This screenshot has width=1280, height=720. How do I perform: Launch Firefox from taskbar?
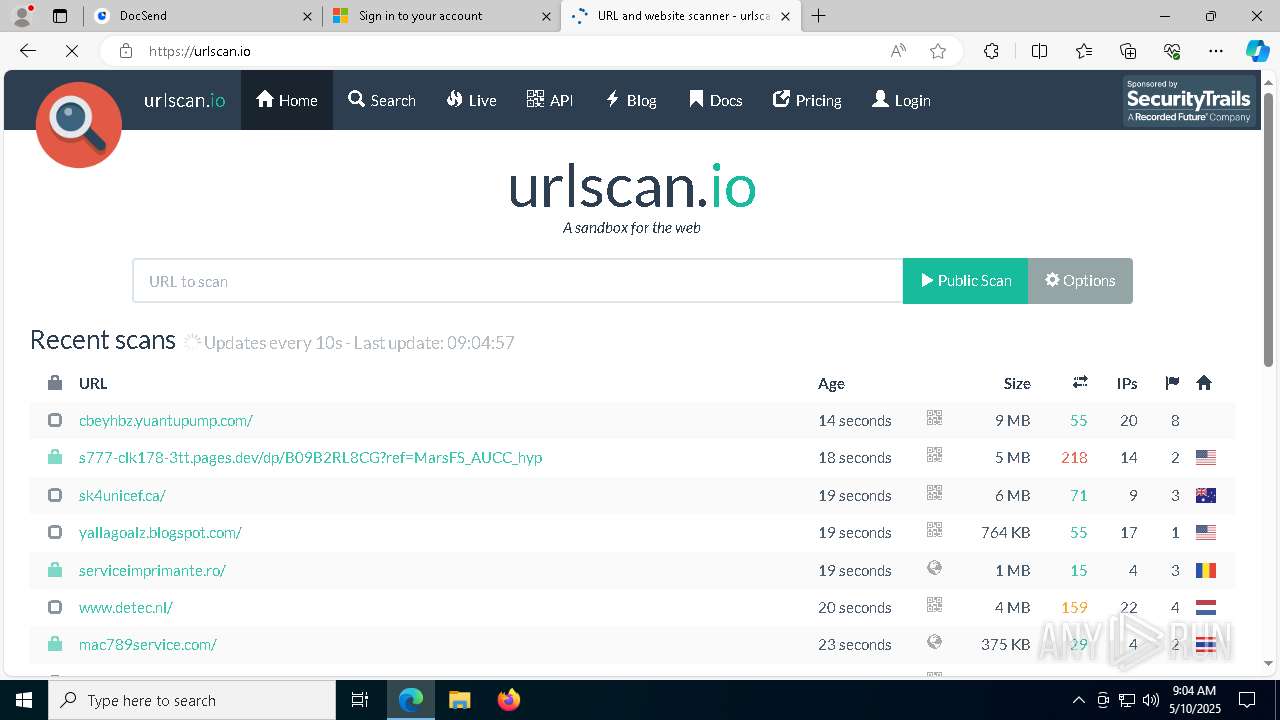[x=509, y=700]
